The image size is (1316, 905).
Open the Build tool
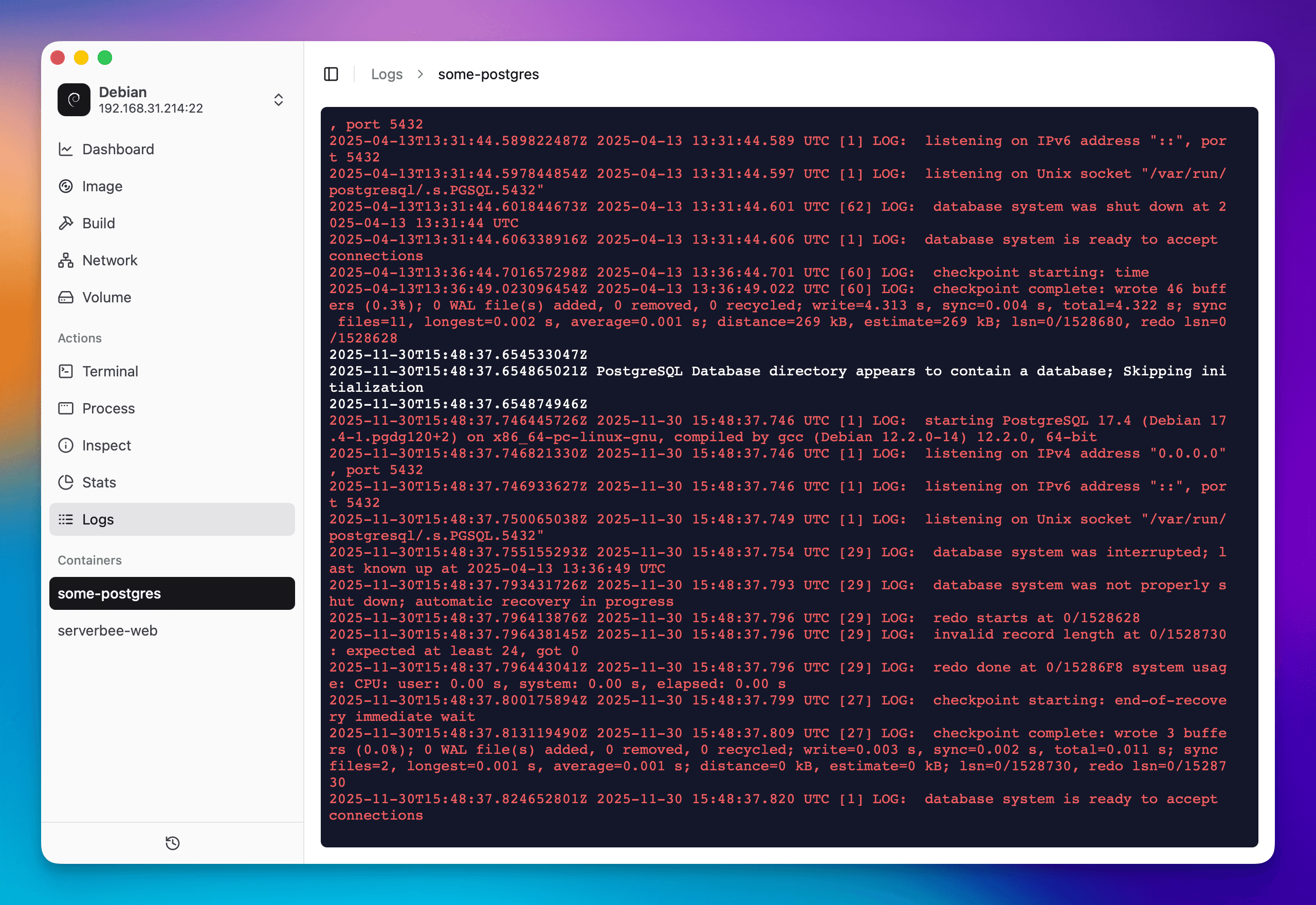click(x=98, y=223)
